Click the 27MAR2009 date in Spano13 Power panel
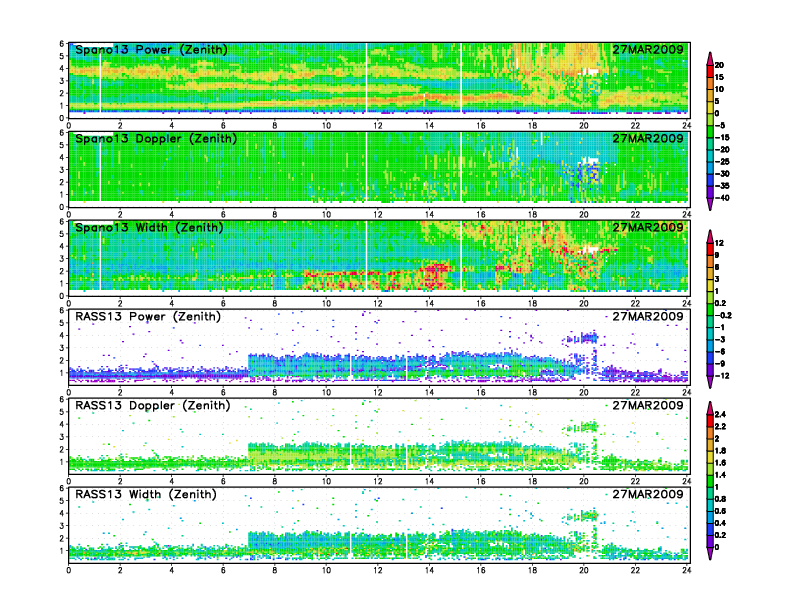The image size is (792, 612). 648,49
